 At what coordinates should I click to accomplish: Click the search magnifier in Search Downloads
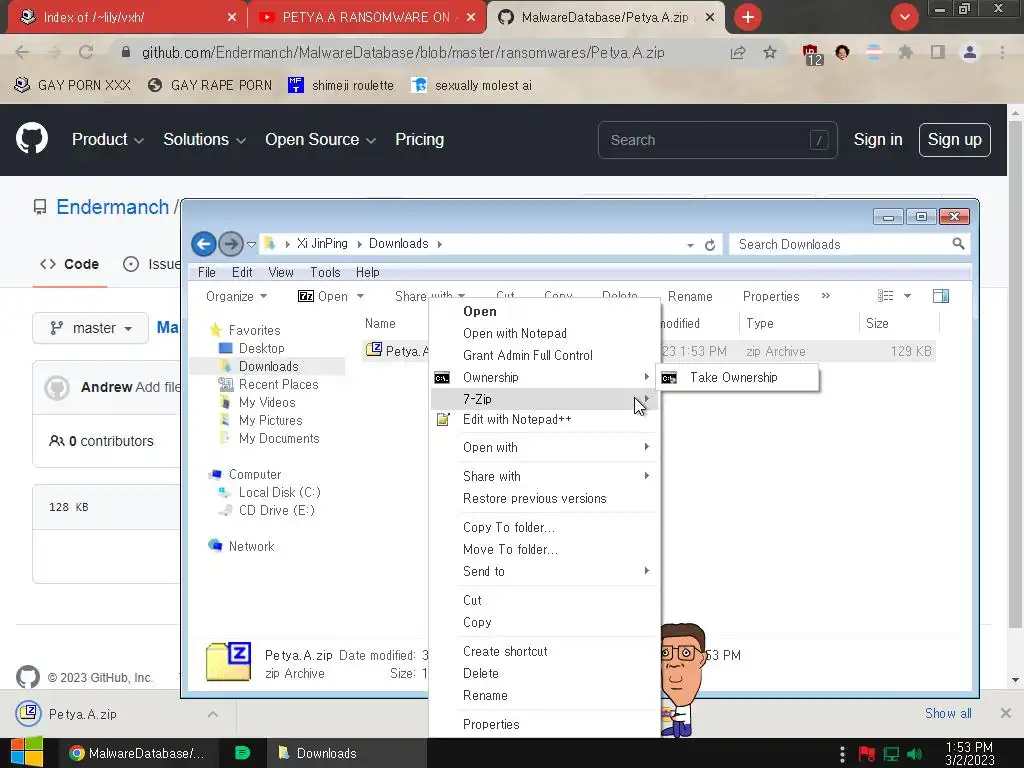(958, 244)
